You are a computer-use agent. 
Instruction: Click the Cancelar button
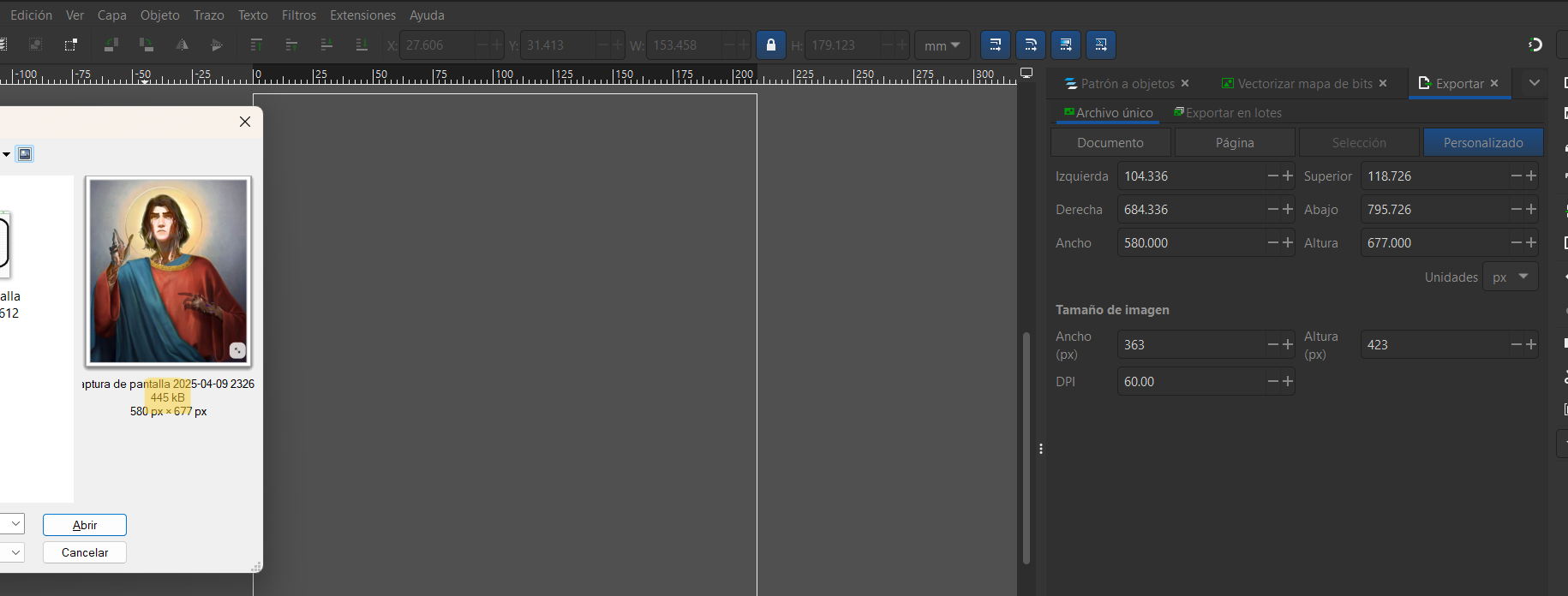pos(85,552)
